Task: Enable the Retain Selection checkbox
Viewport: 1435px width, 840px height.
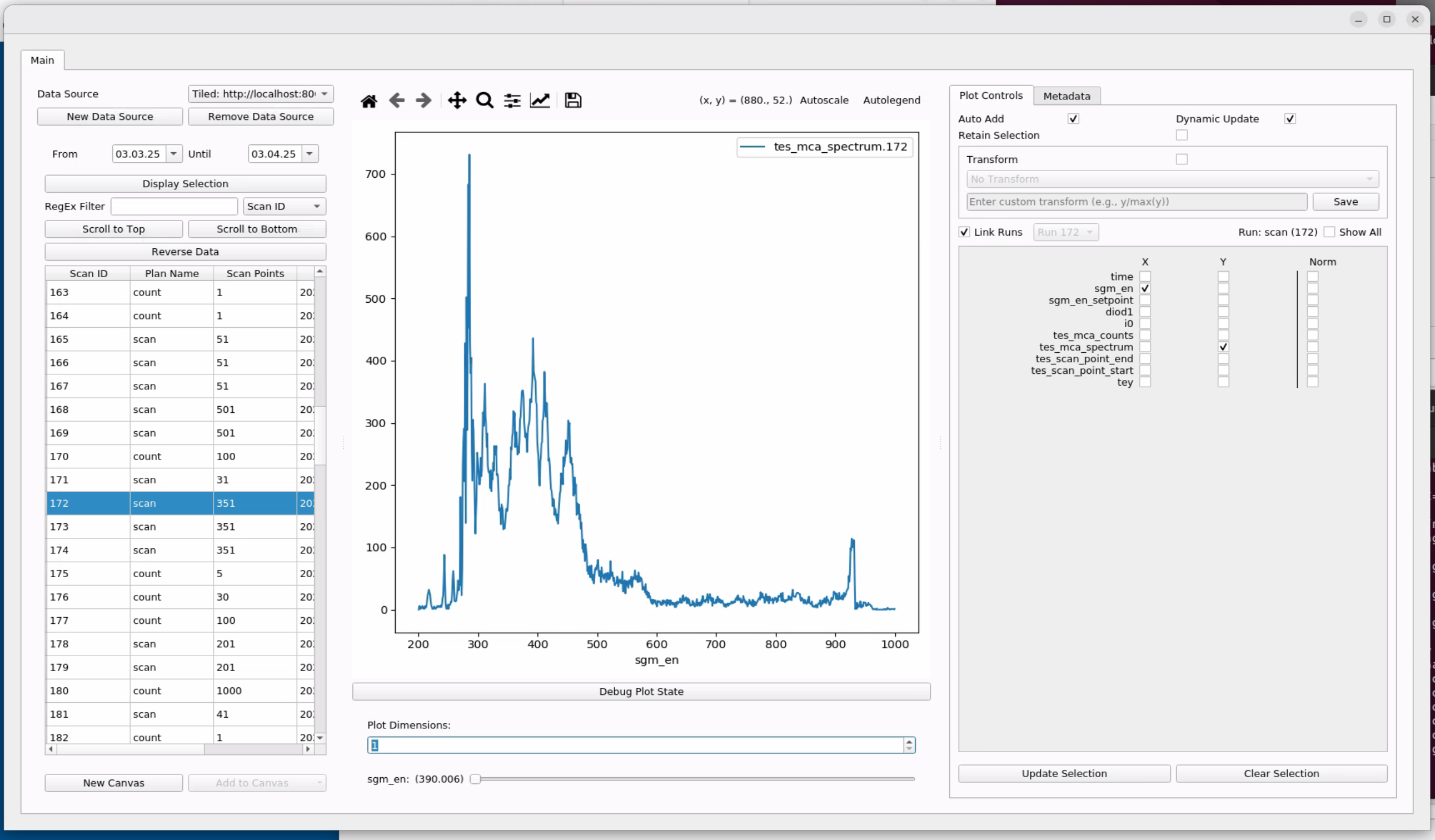Action: (x=1182, y=136)
